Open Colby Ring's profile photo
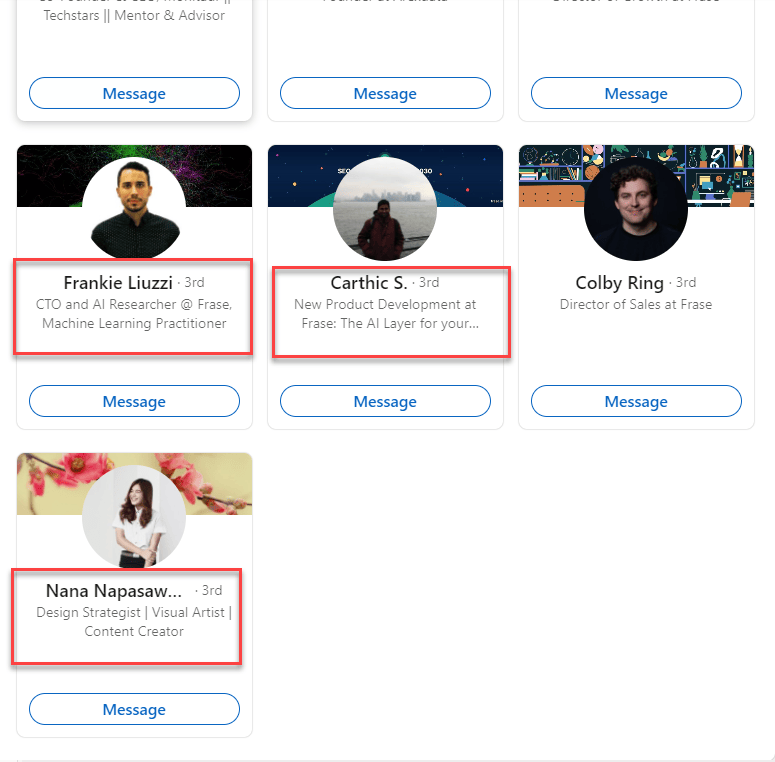 pos(636,209)
